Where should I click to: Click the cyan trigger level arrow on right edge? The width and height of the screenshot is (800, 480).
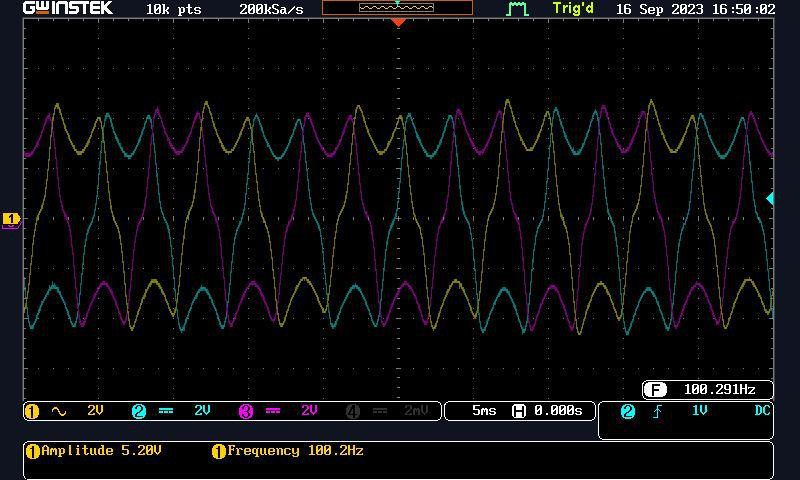point(769,199)
